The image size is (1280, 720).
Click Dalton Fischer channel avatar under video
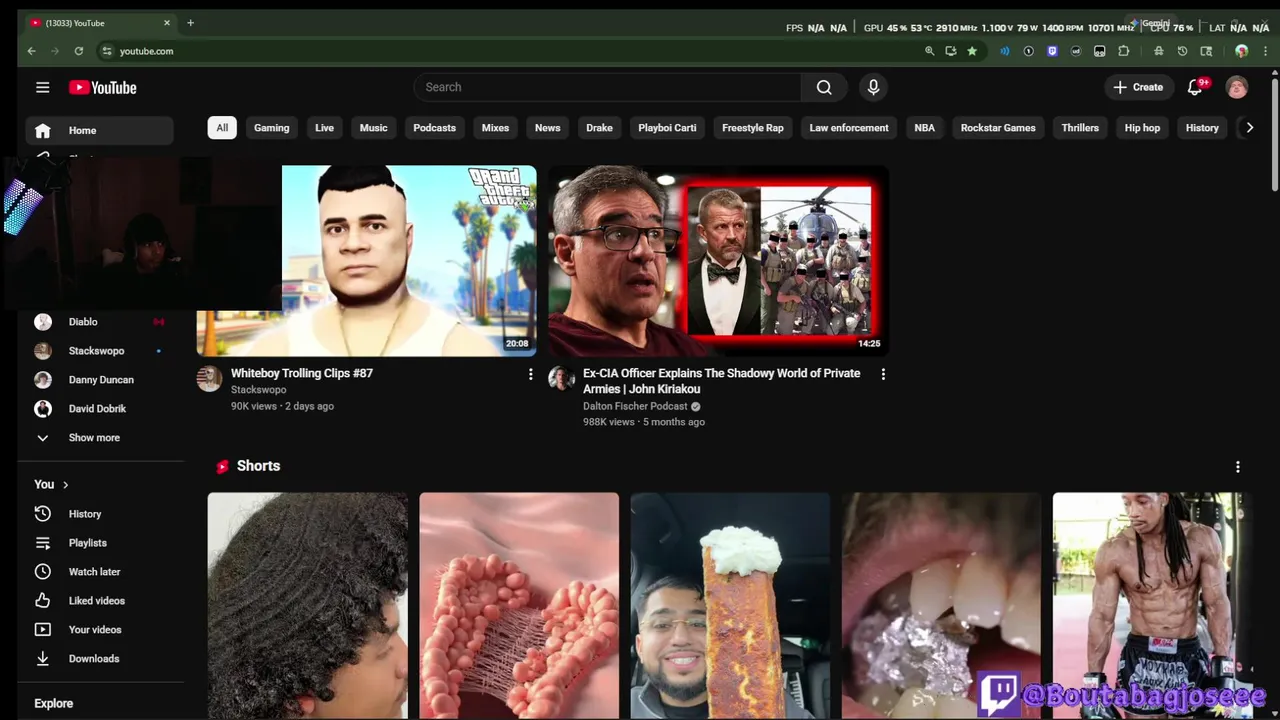560,378
